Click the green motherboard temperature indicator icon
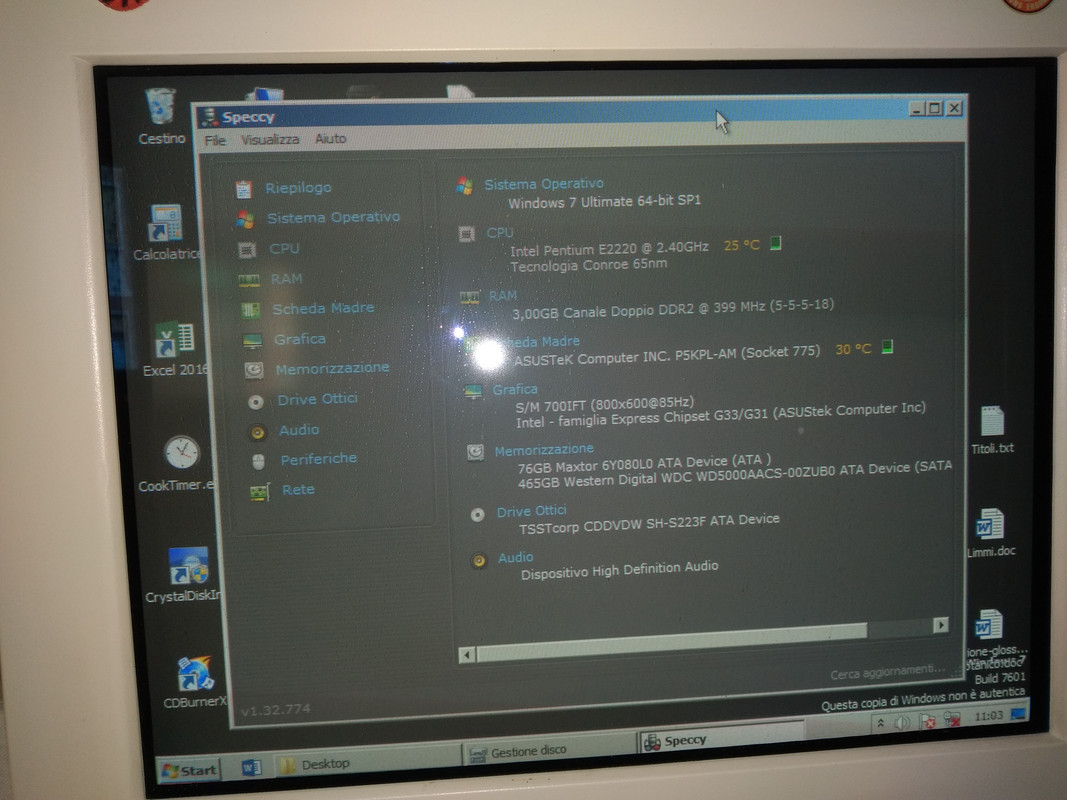This screenshot has height=800, width=1067. [887, 347]
